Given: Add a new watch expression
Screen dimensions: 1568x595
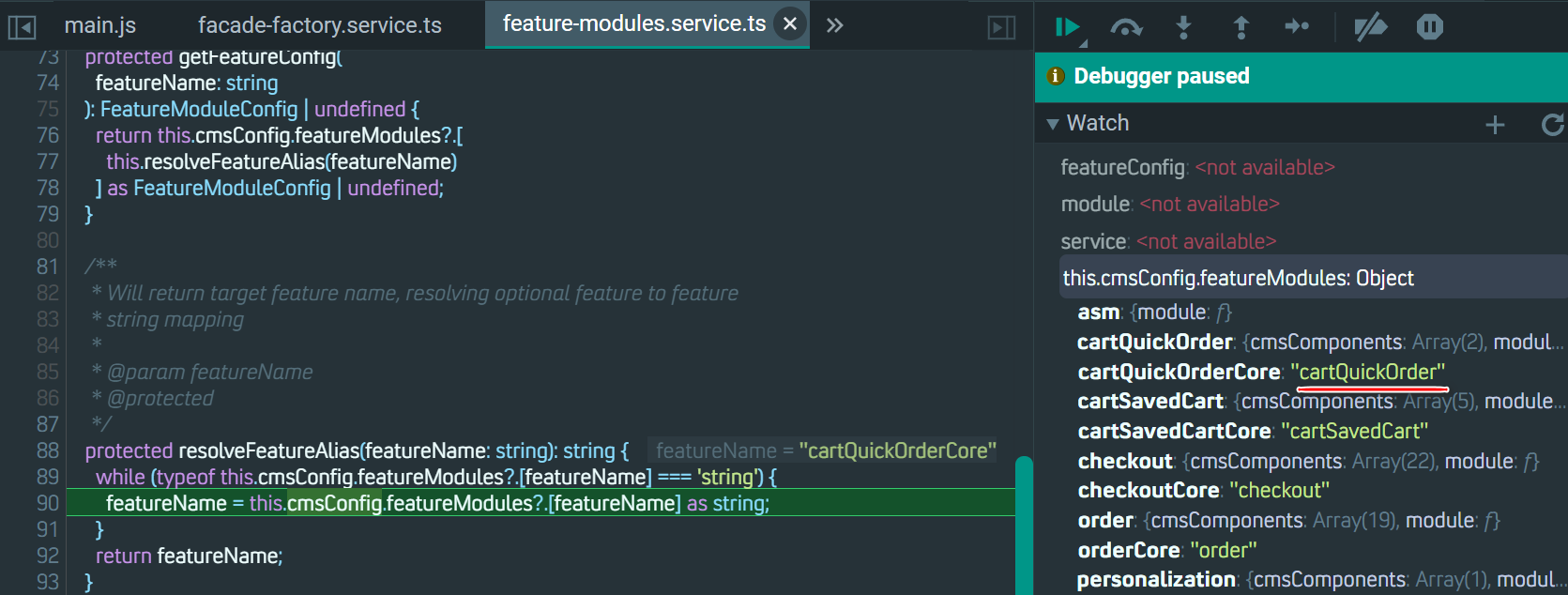Looking at the screenshot, I should coord(1495,124).
